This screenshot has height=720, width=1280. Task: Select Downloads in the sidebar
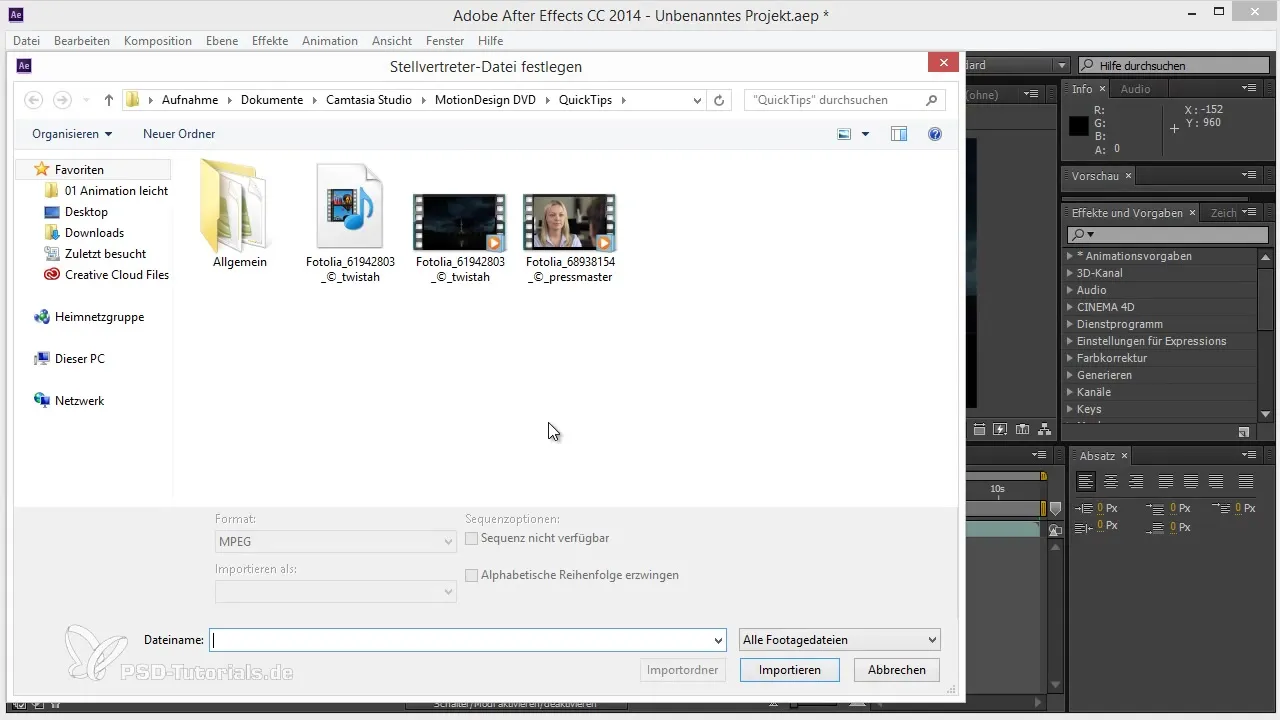coord(94,233)
